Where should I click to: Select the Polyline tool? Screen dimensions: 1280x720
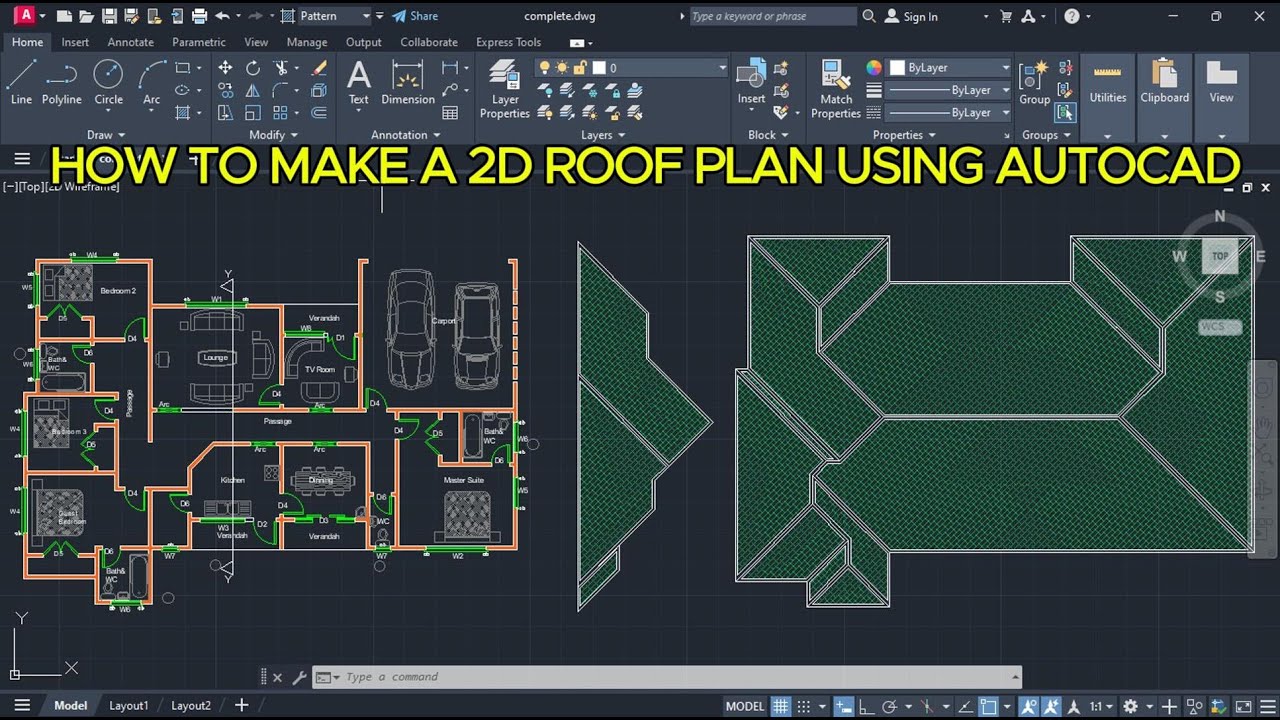62,82
